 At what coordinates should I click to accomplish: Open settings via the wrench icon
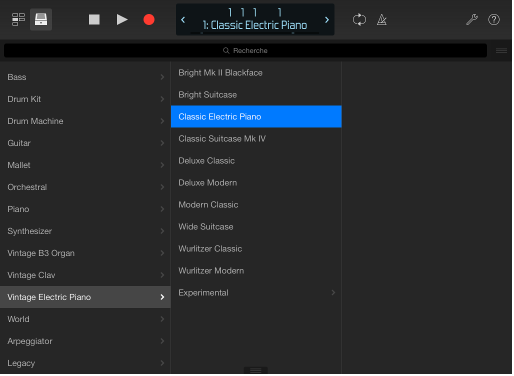pyautogui.click(x=472, y=20)
